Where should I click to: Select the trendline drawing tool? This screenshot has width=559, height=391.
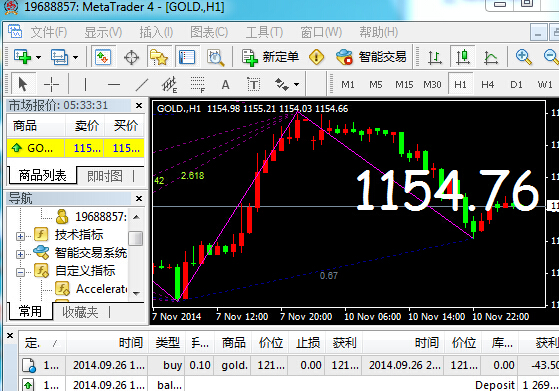pos(142,85)
